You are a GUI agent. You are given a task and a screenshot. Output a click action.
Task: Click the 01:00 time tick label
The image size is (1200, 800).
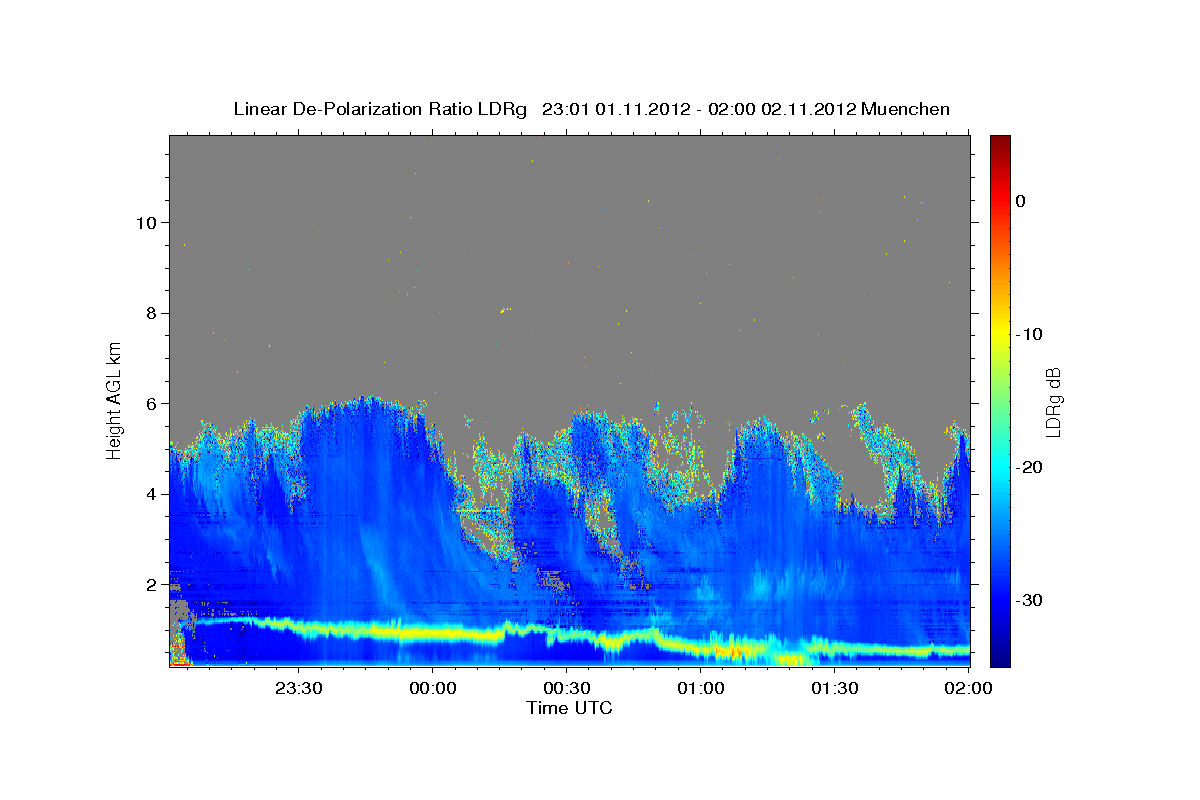(x=701, y=688)
